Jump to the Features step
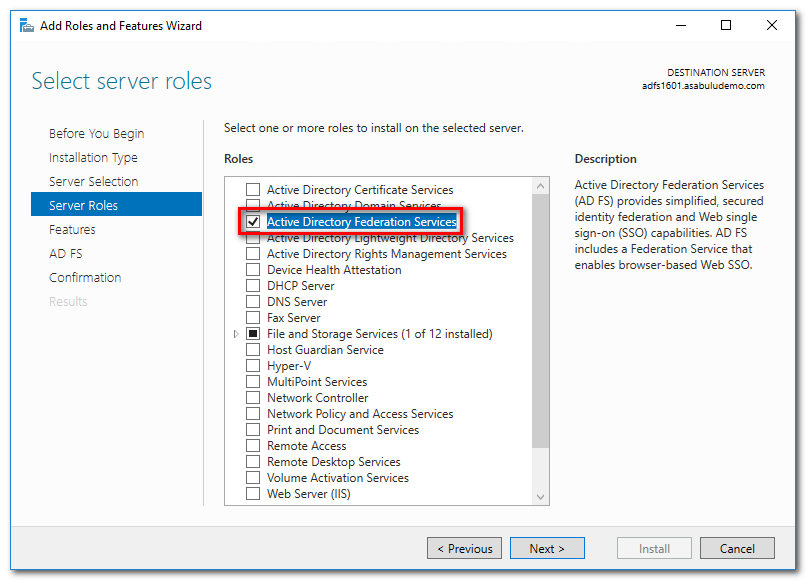This screenshot has height=581, width=807. point(72,230)
